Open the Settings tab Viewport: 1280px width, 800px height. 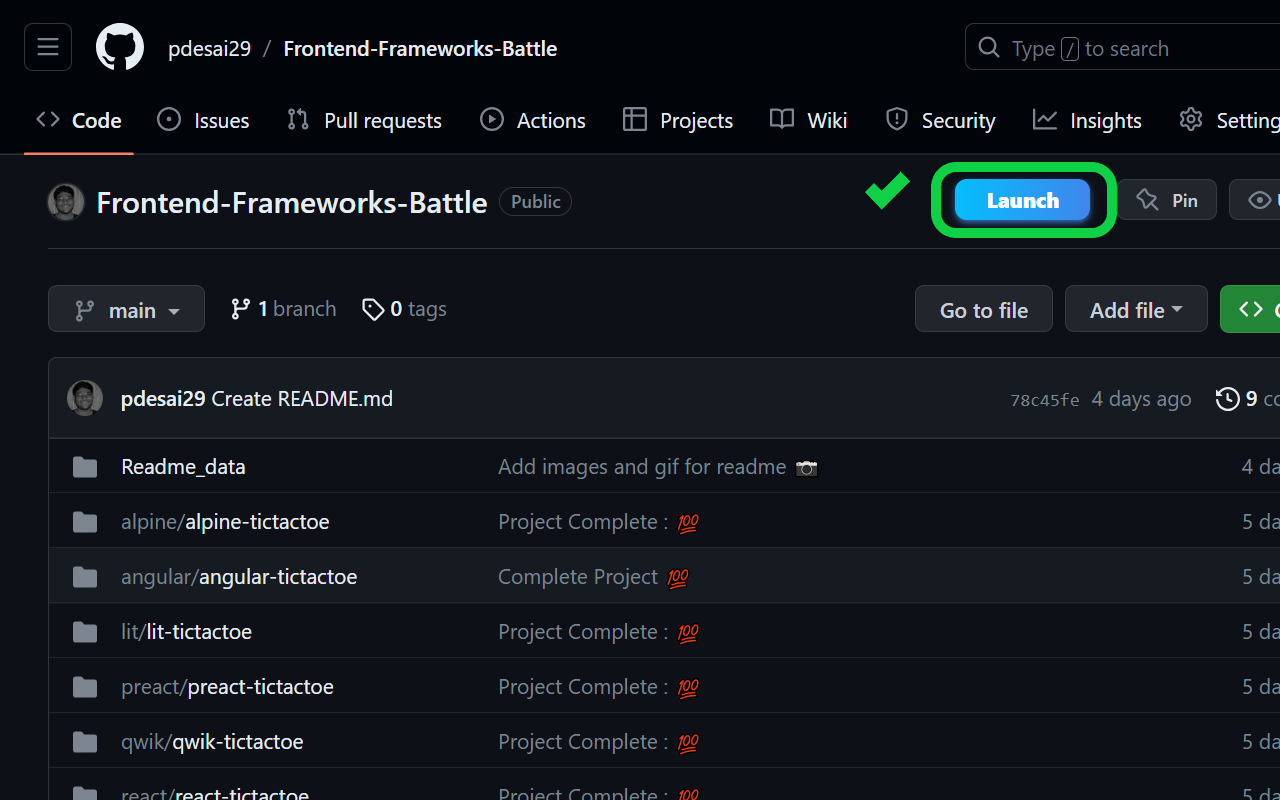[1230, 120]
